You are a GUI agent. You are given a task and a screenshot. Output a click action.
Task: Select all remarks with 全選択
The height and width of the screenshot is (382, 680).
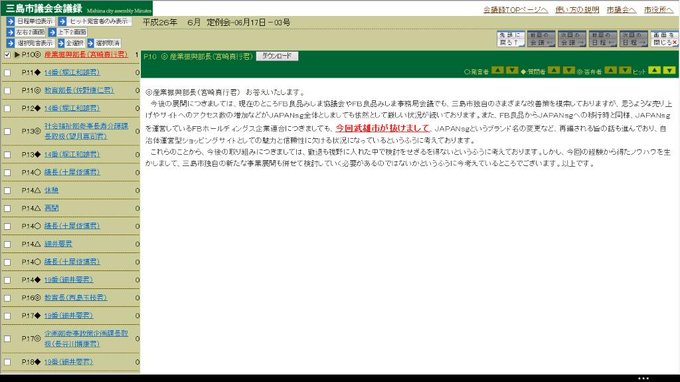coord(71,43)
